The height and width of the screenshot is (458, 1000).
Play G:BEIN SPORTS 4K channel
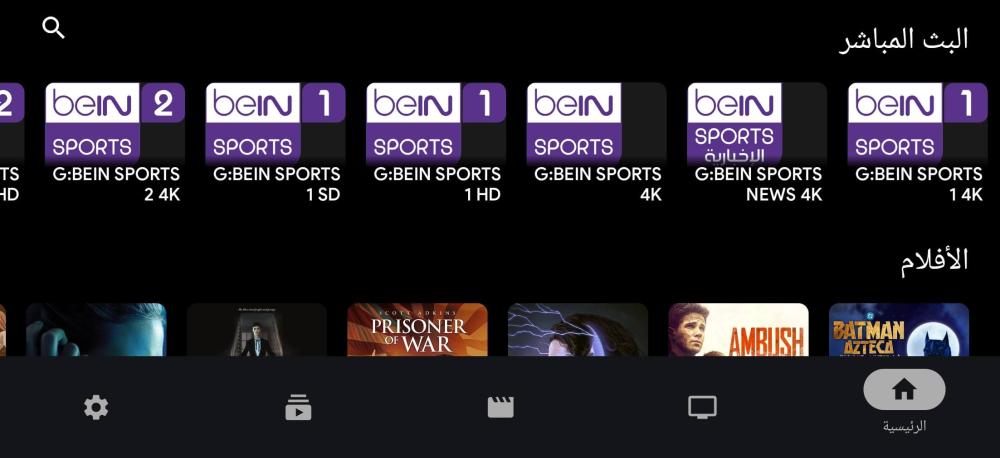[x=596, y=144]
